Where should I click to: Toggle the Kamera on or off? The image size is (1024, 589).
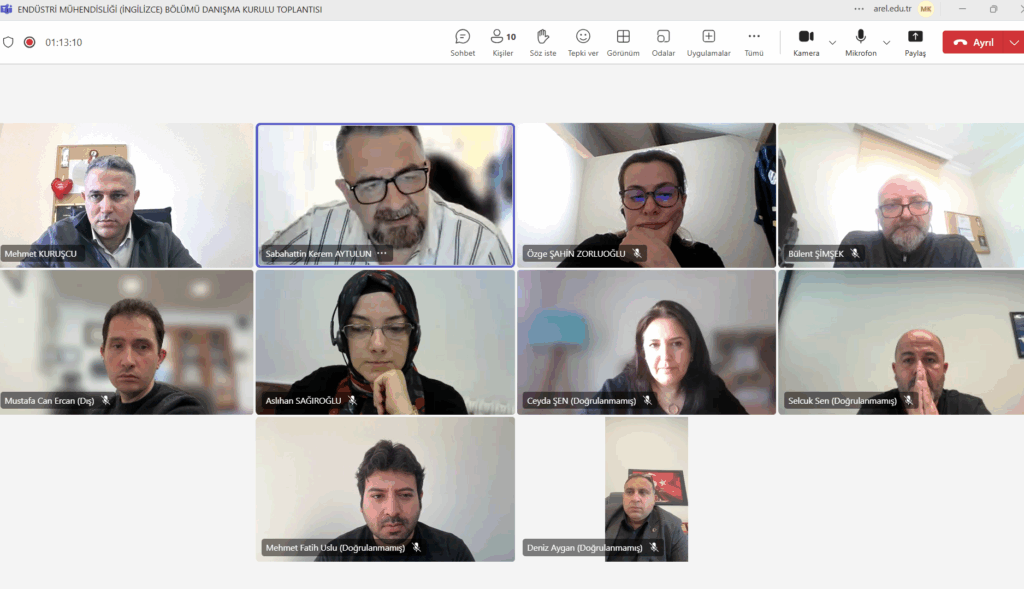point(806,42)
